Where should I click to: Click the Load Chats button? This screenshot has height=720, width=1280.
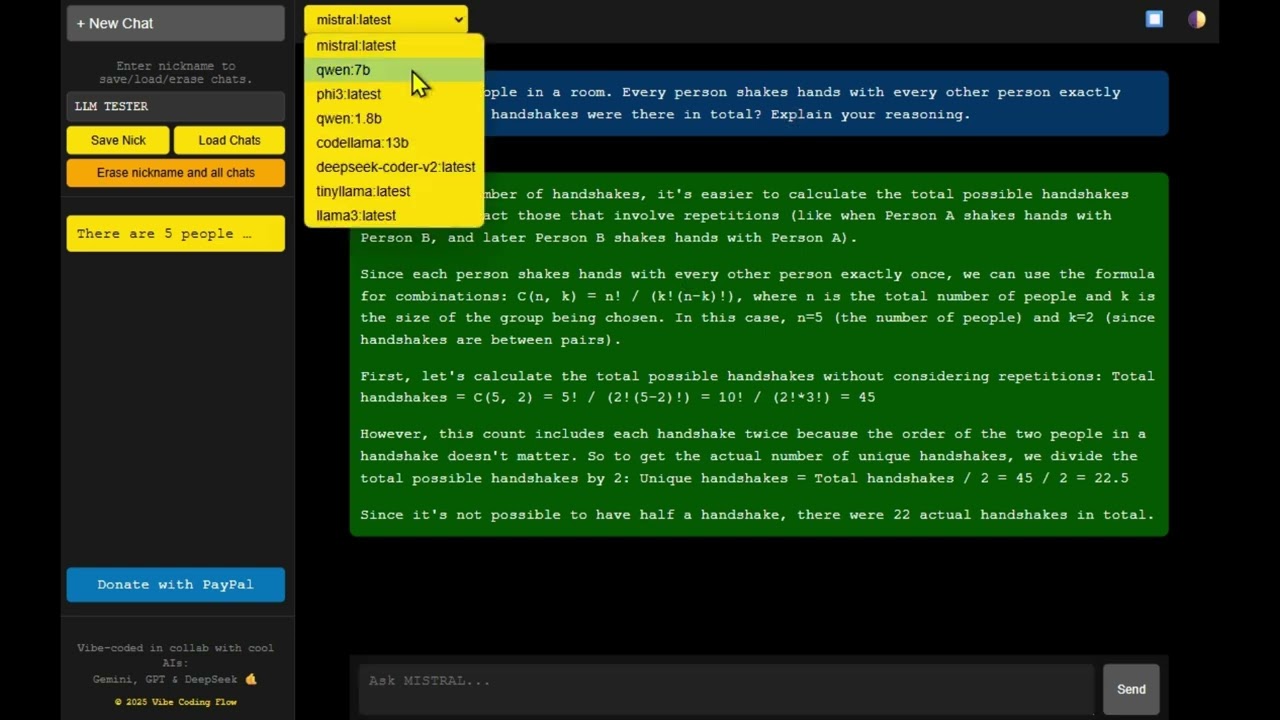[x=229, y=140]
